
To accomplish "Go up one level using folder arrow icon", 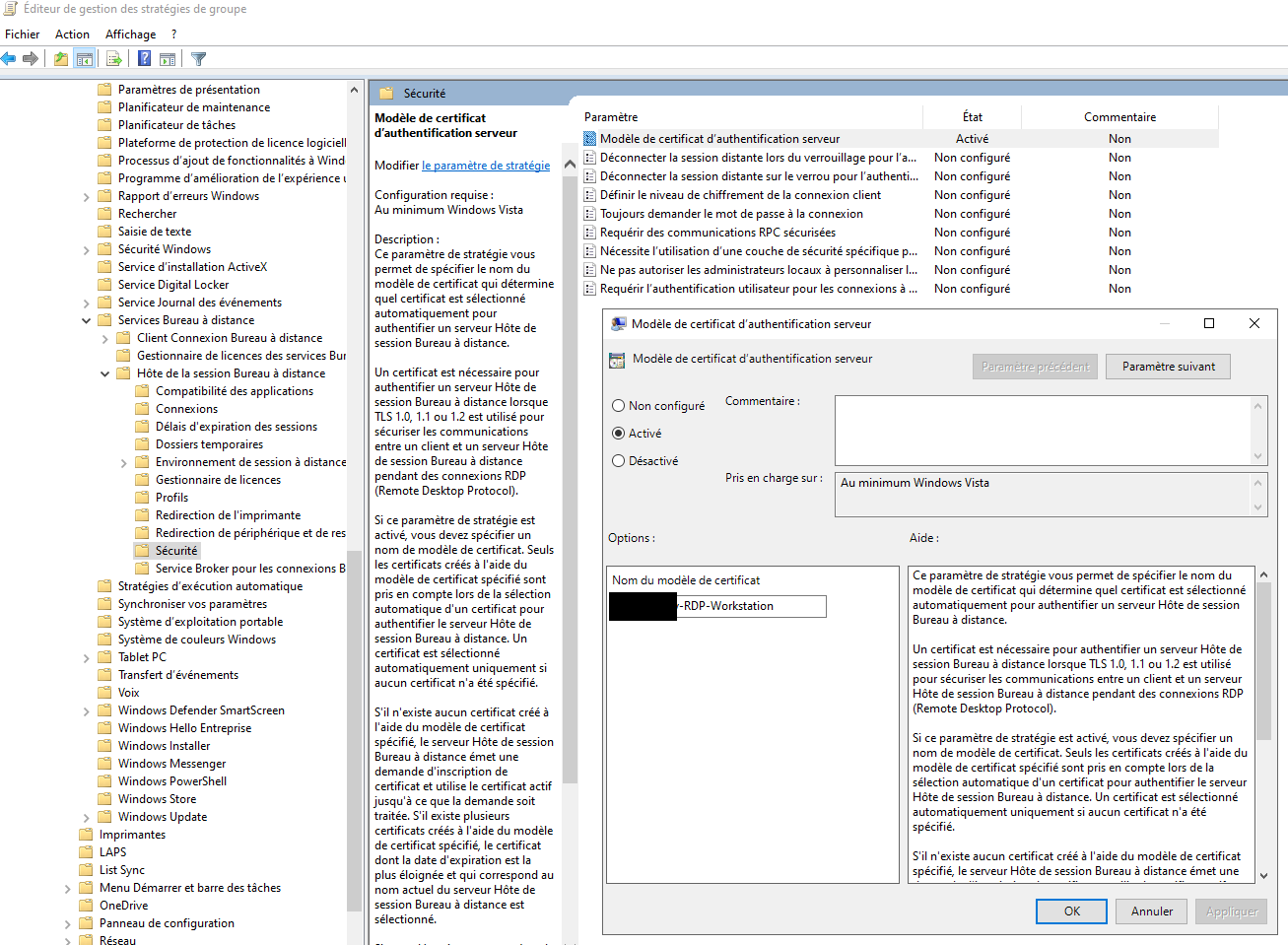I will click(x=61, y=59).
